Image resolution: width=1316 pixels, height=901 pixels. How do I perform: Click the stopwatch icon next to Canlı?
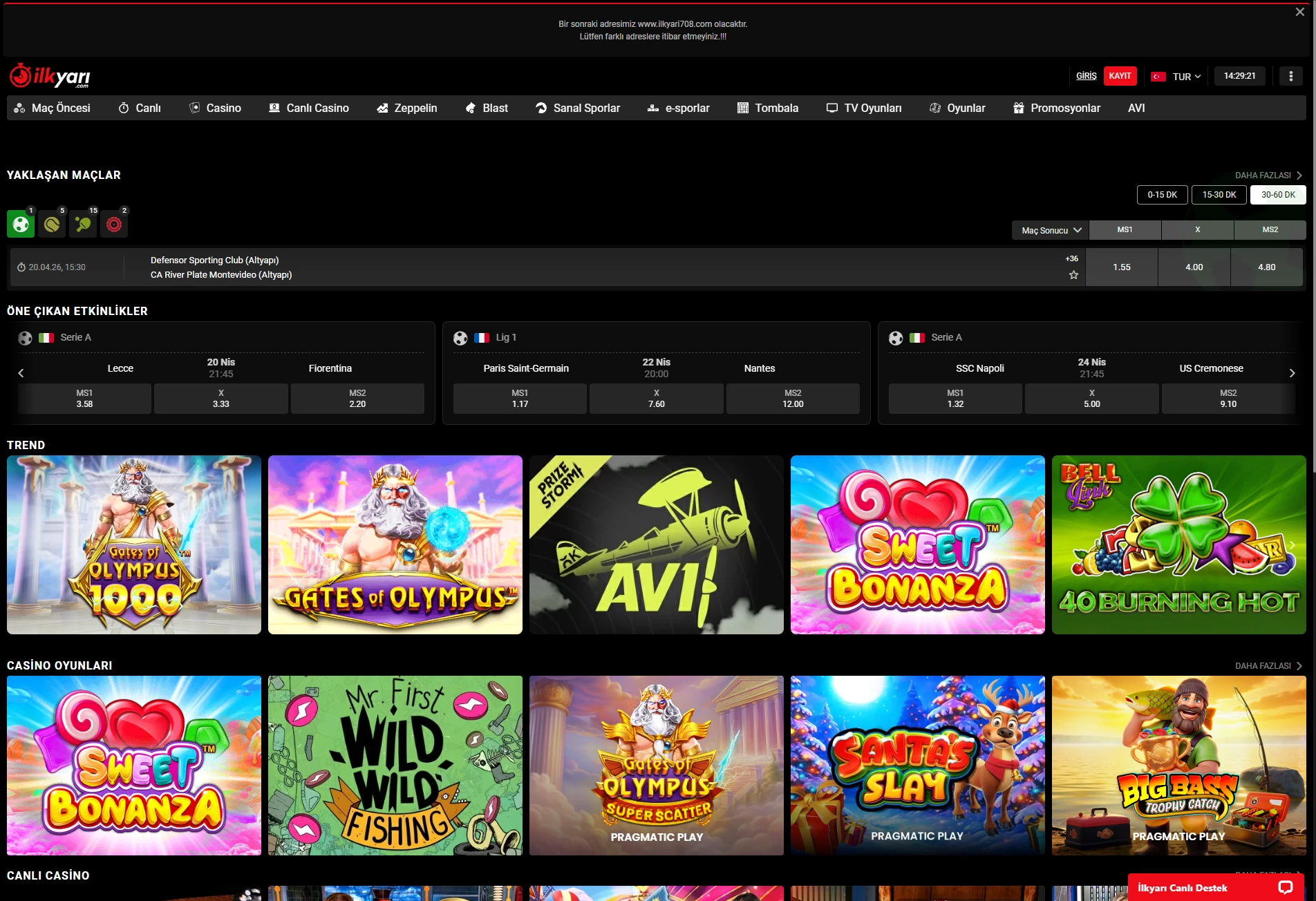(124, 108)
